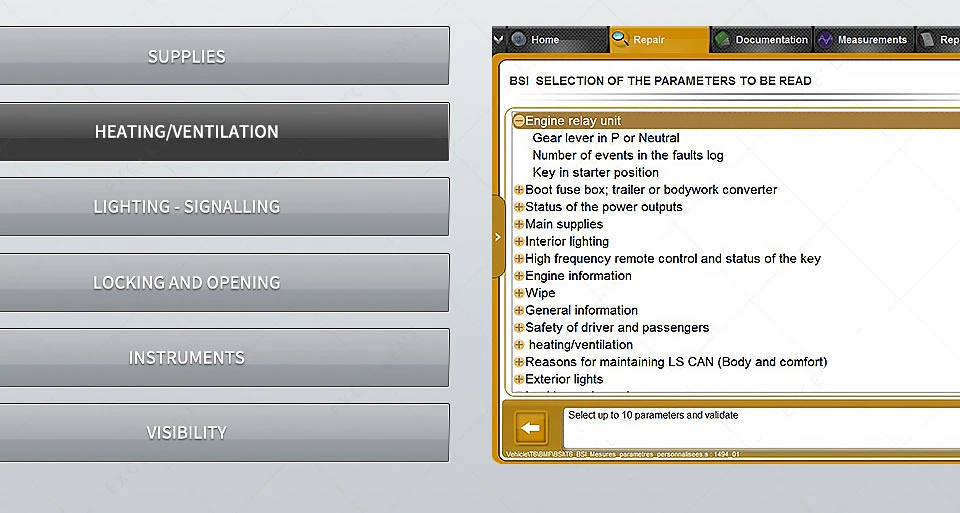Expand the Engine information node
Viewport: 960px width, 513px height.
pyautogui.click(x=519, y=275)
